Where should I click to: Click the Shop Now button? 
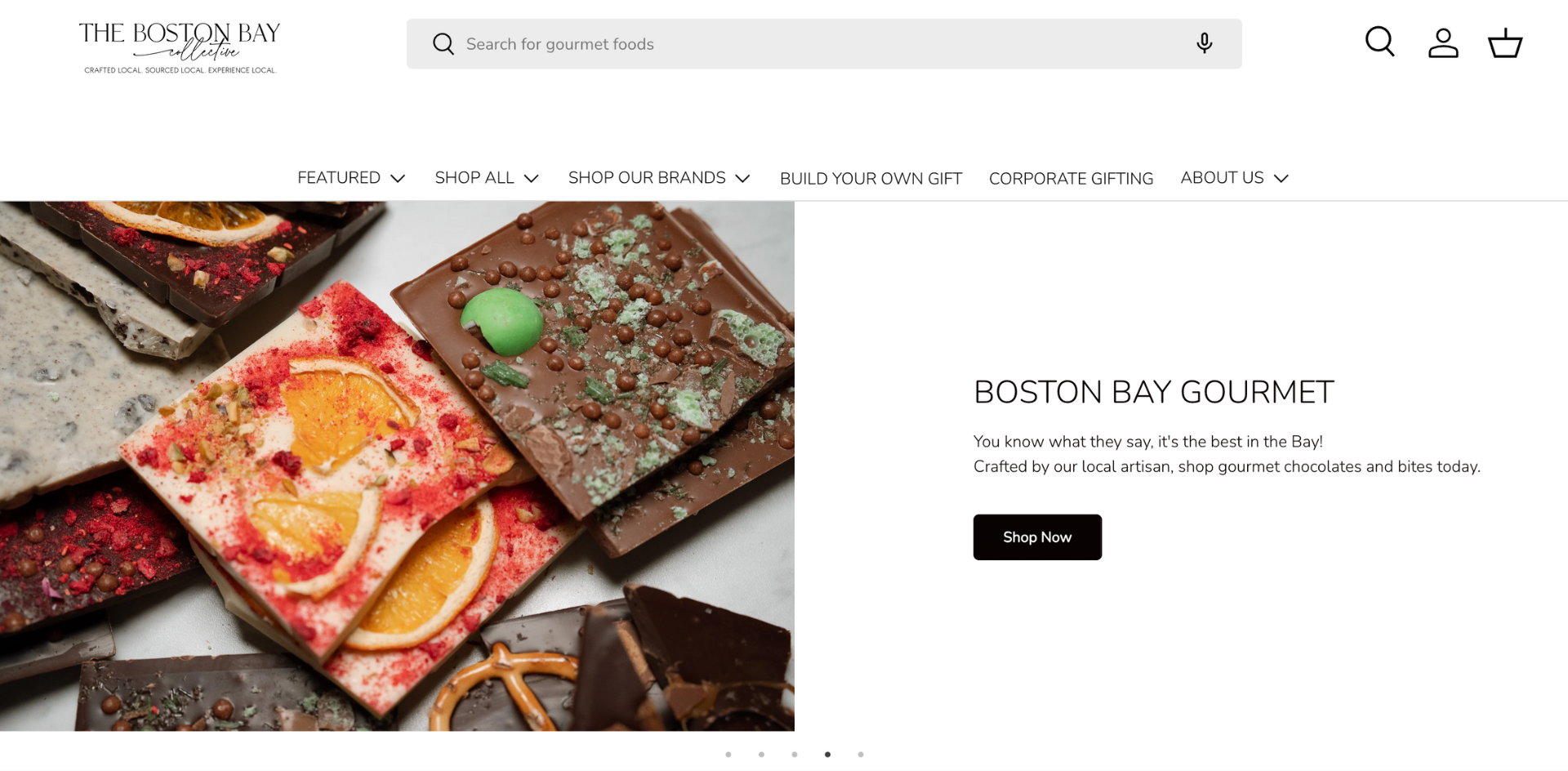tap(1037, 537)
